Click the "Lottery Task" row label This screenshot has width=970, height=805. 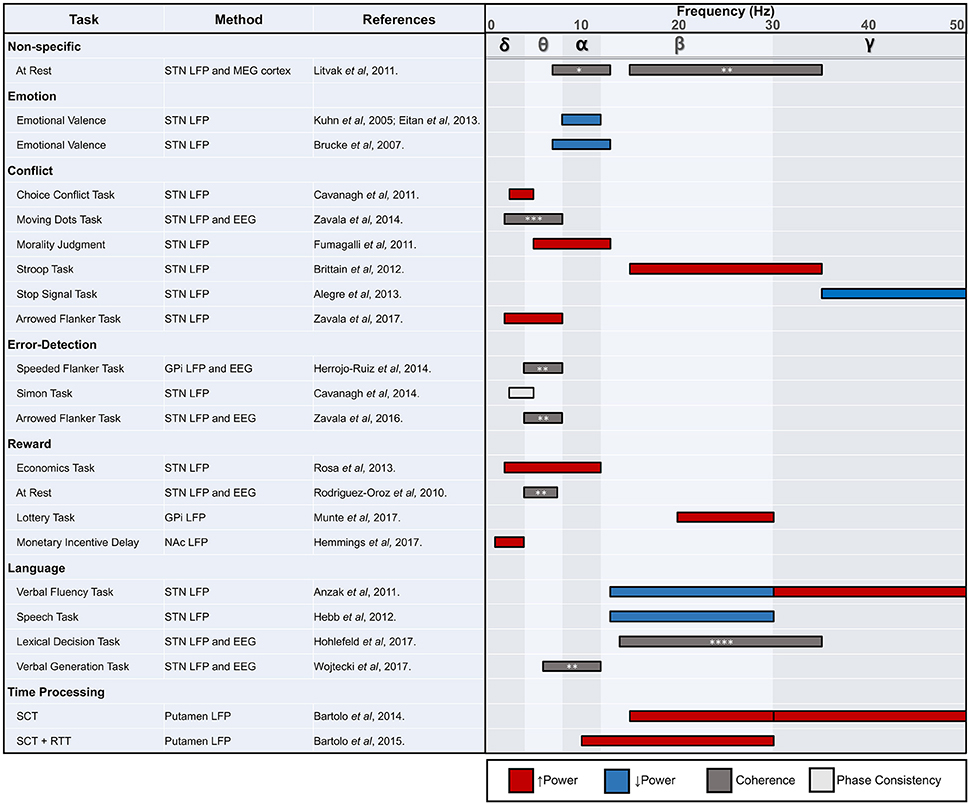click(45, 517)
